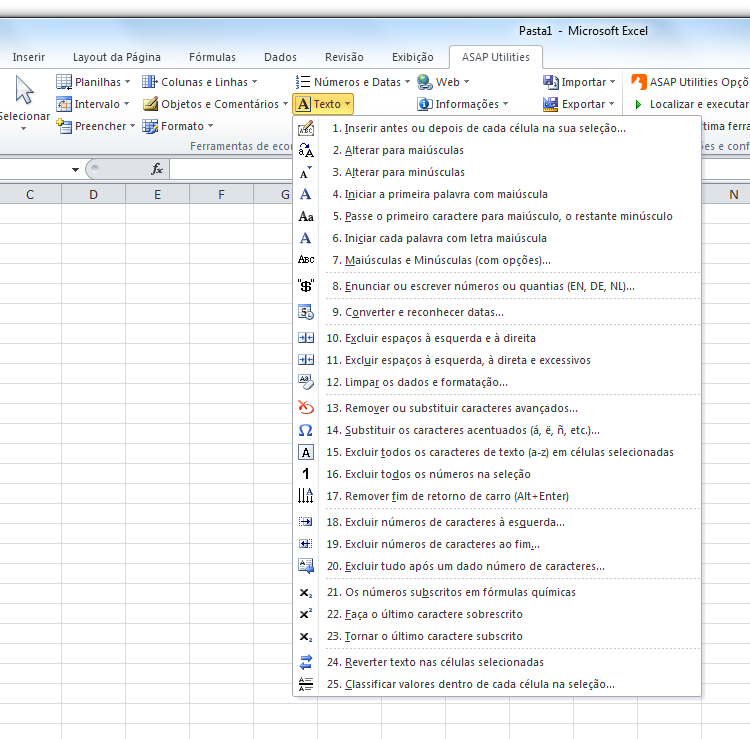
Task: Click the subscript icon beside item 23
Action: [x=306, y=637]
